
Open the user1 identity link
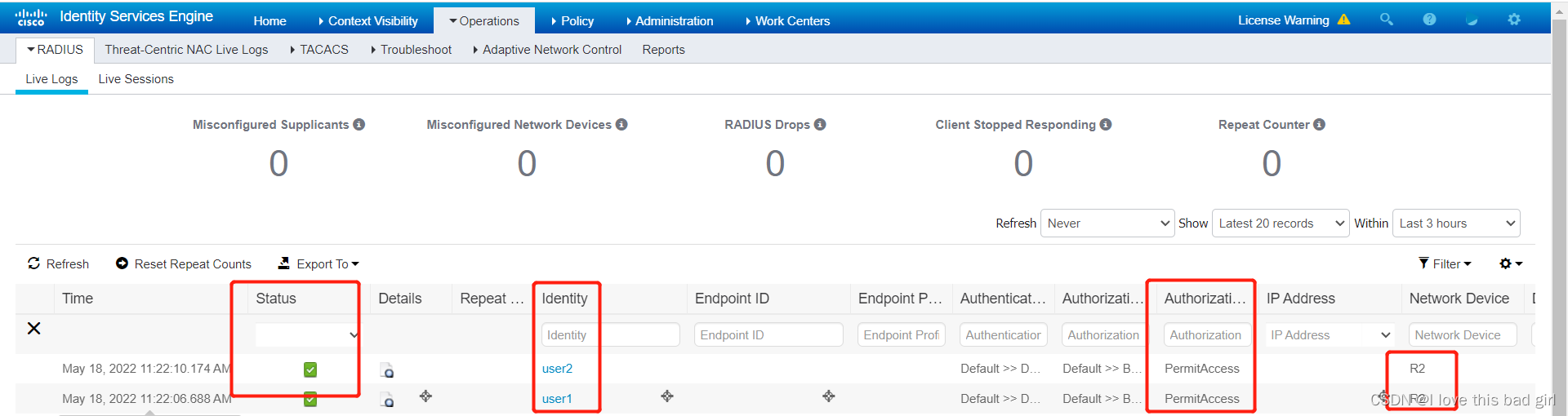tap(557, 399)
